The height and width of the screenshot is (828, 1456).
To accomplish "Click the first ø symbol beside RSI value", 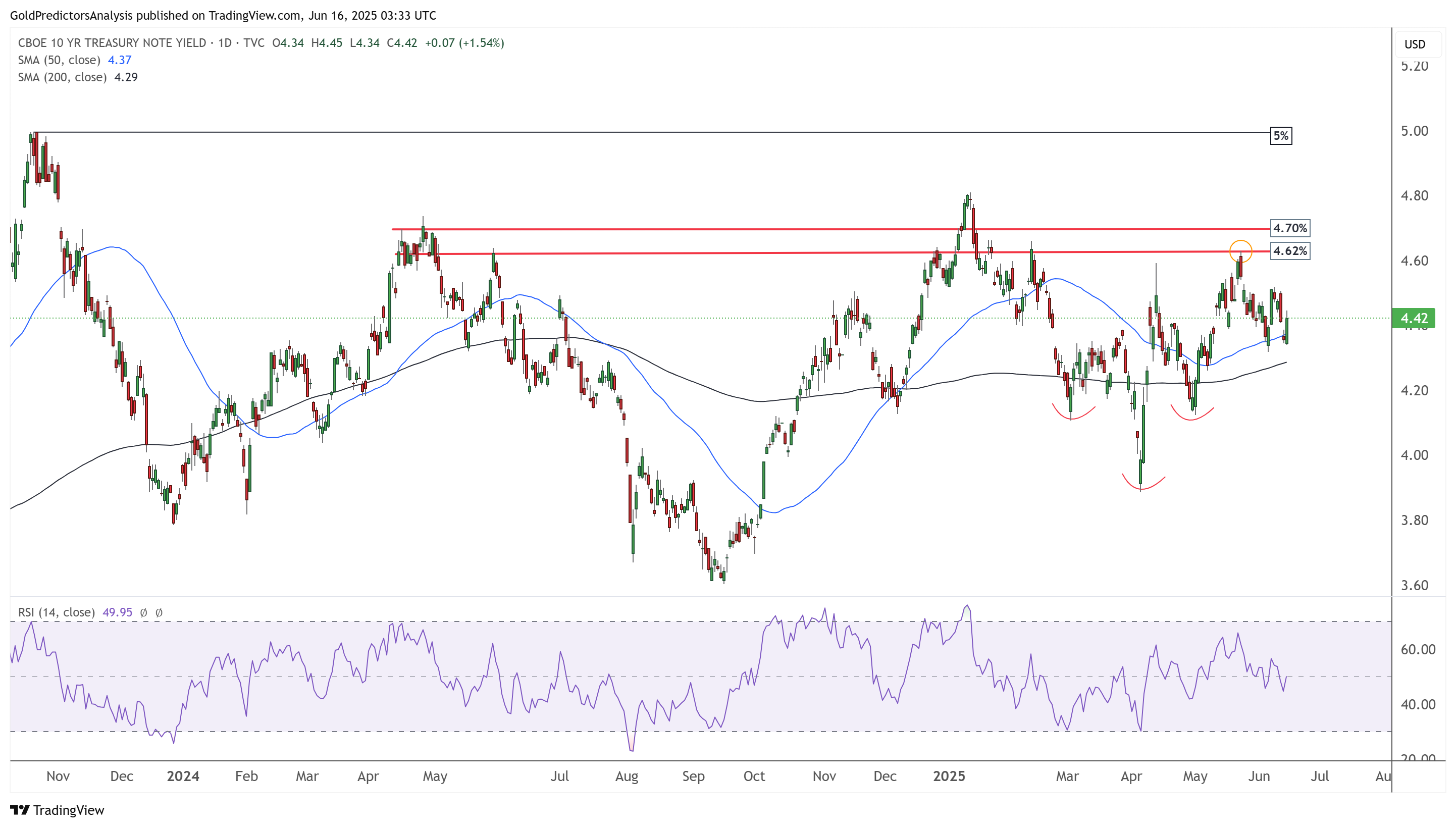I will 144,612.
